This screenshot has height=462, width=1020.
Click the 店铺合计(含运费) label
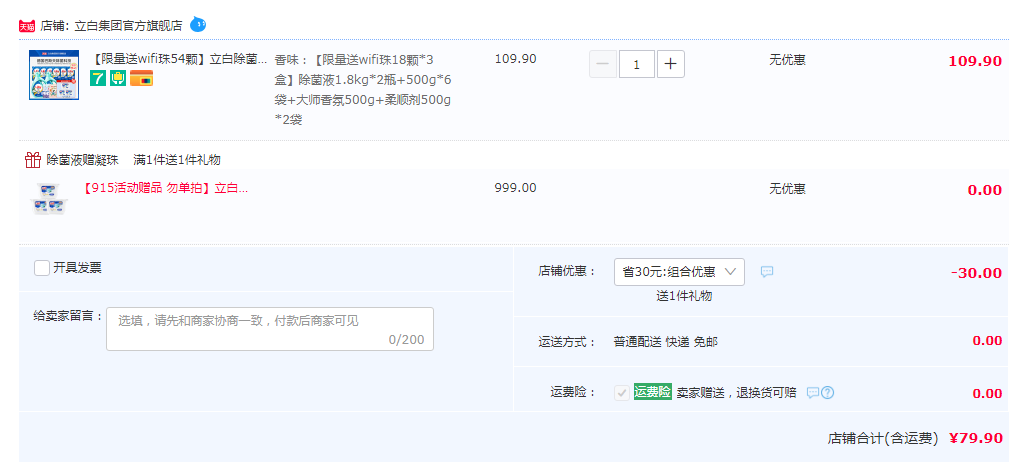click(883, 439)
